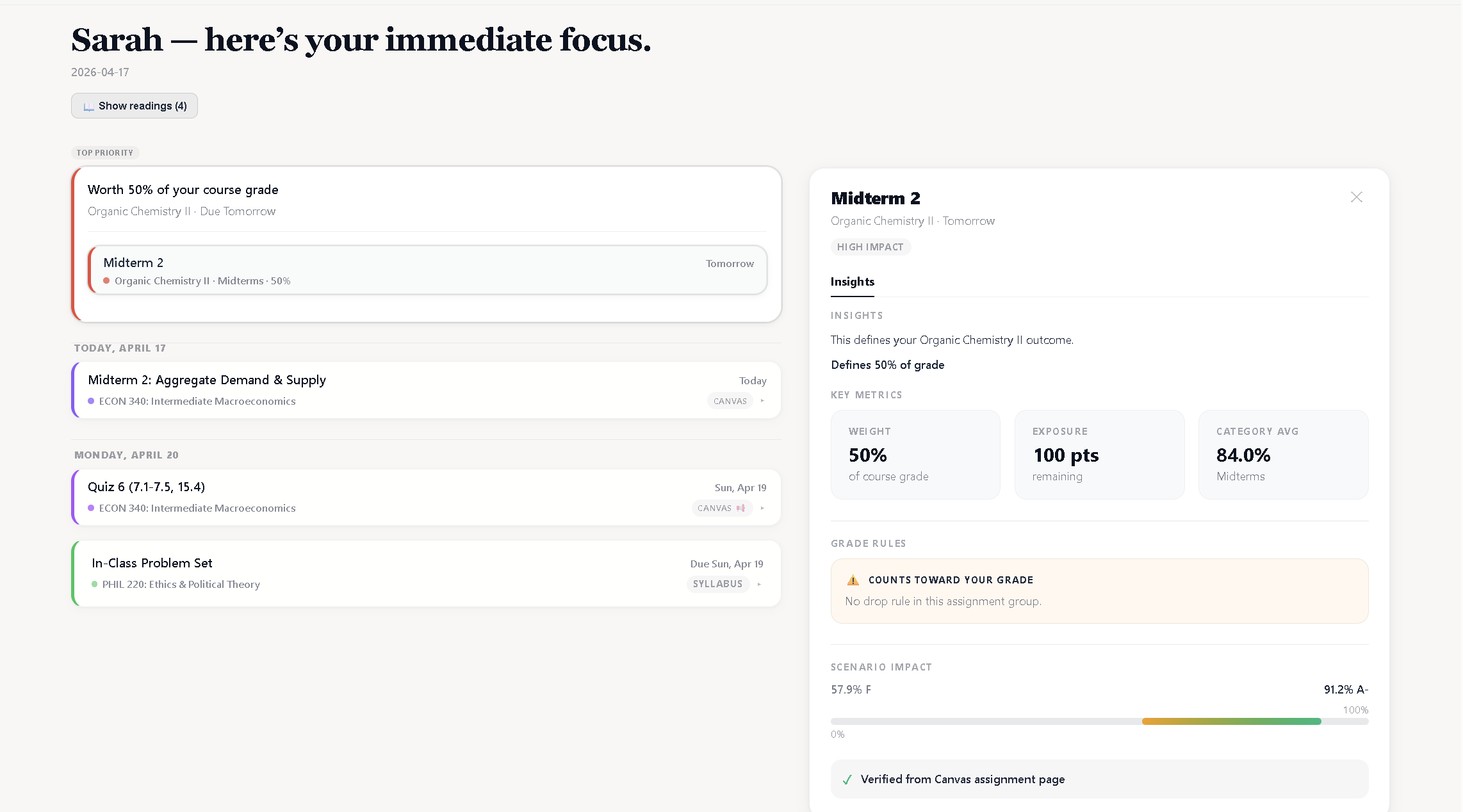Click the date '2026-04-17' under the heading
This screenshot has width=1463, height=812.
(x=100, y=72)
